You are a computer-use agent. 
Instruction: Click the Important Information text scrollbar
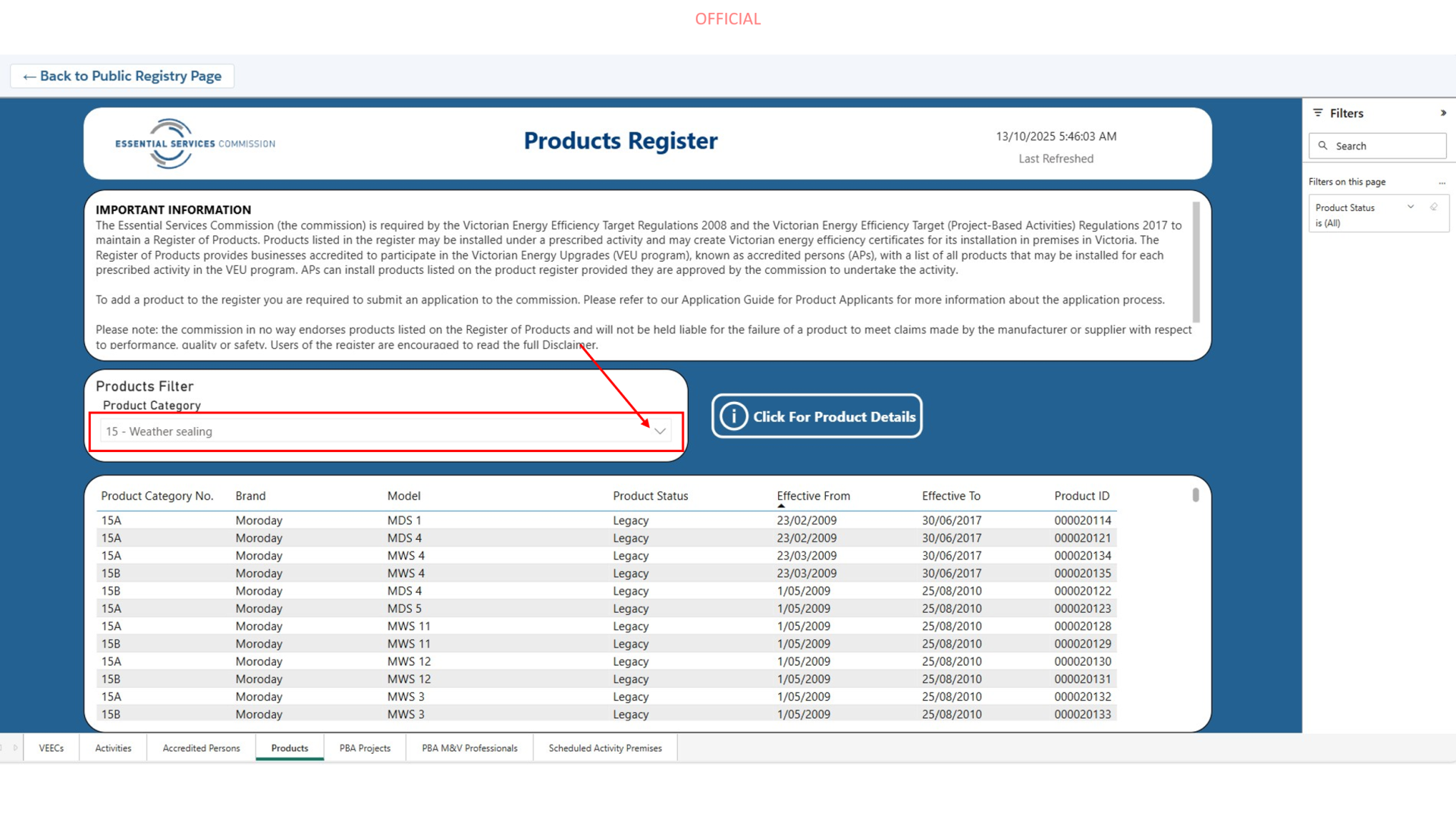(x=1196, y=262)
